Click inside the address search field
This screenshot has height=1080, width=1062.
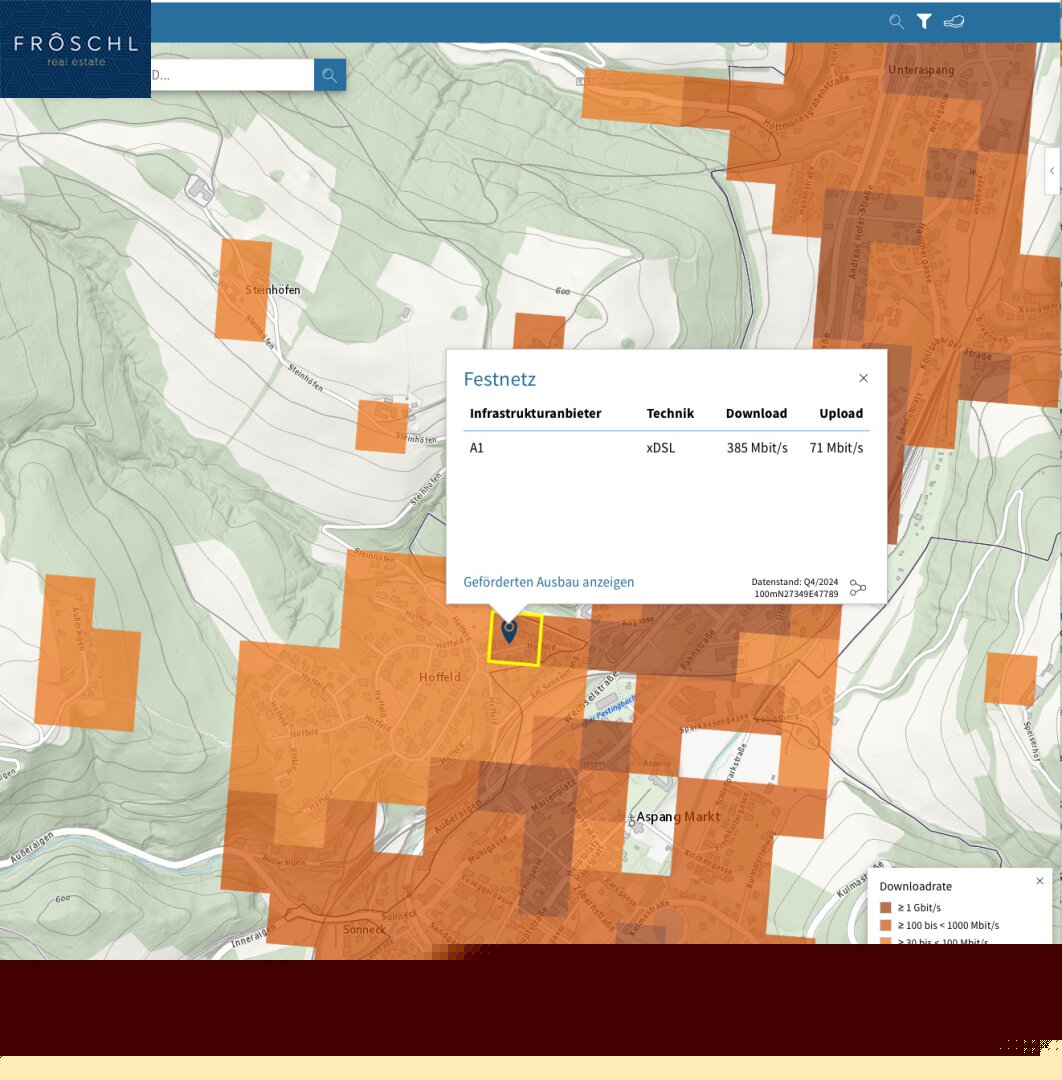(x=230, y=75)
